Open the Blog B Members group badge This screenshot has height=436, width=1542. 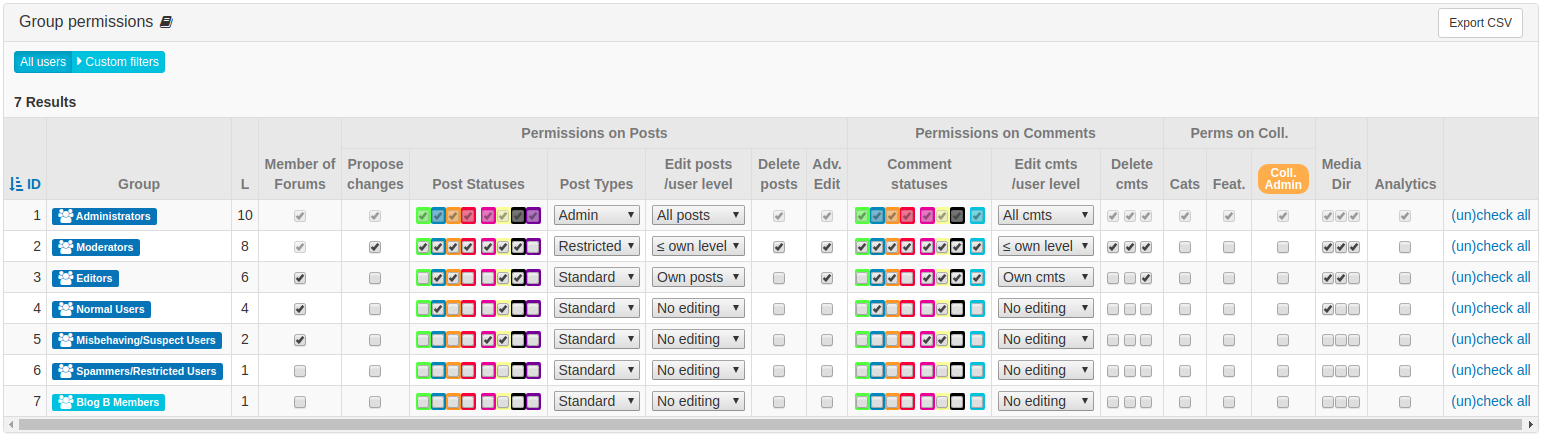coord(108,402)
